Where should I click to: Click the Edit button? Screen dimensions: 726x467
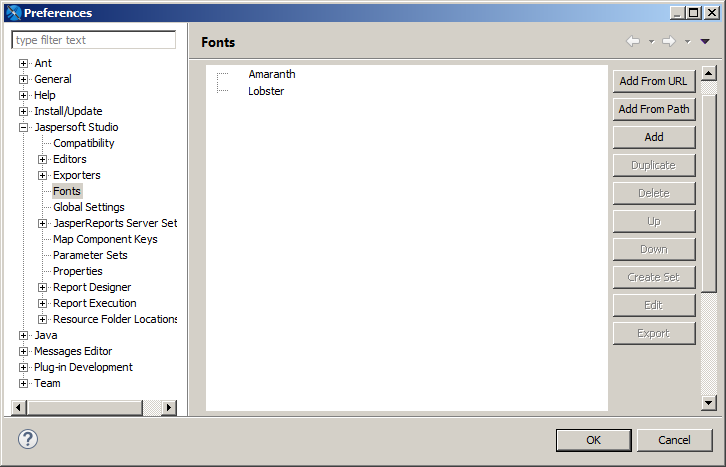pos(654,305)
